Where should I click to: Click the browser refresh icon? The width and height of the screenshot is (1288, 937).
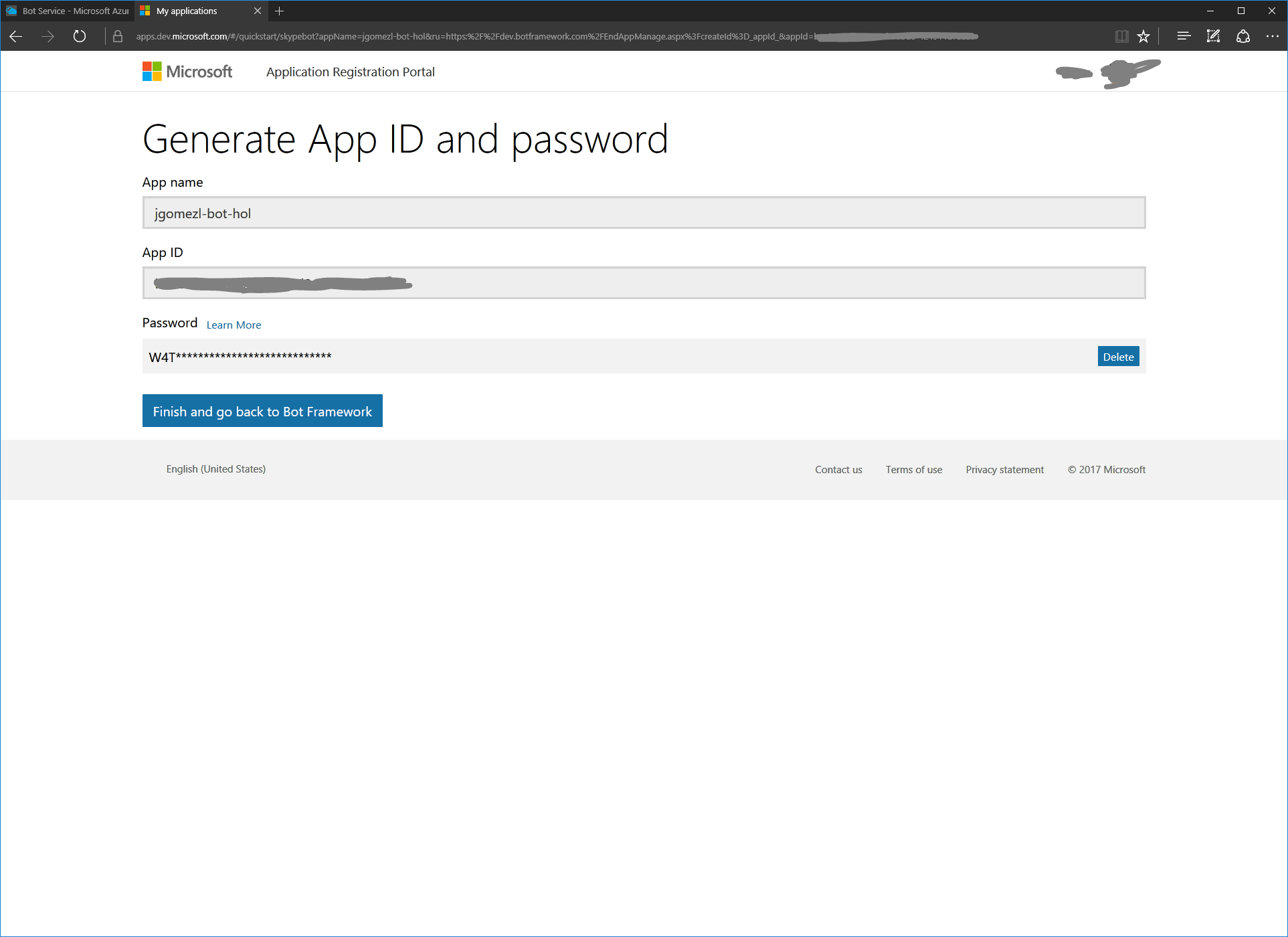click(80, 37)
